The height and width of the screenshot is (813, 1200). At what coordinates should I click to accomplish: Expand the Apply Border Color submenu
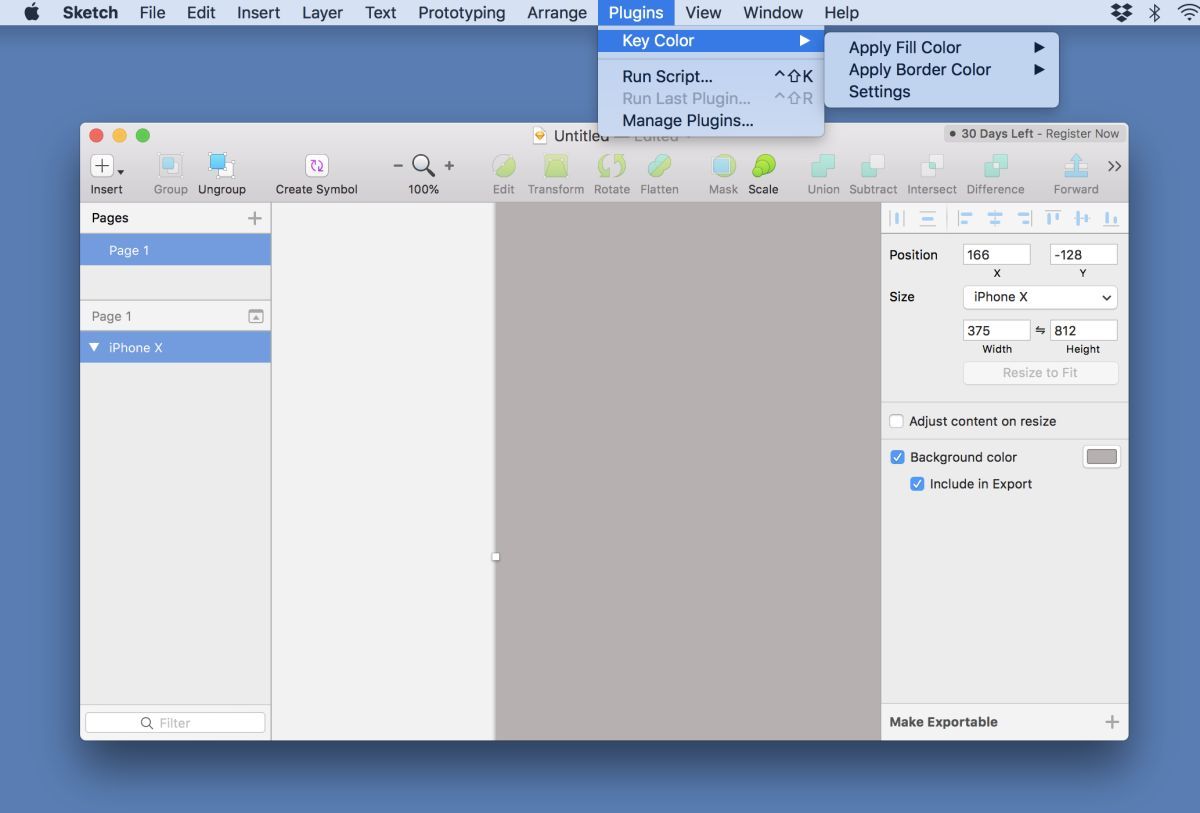[942, 69]
